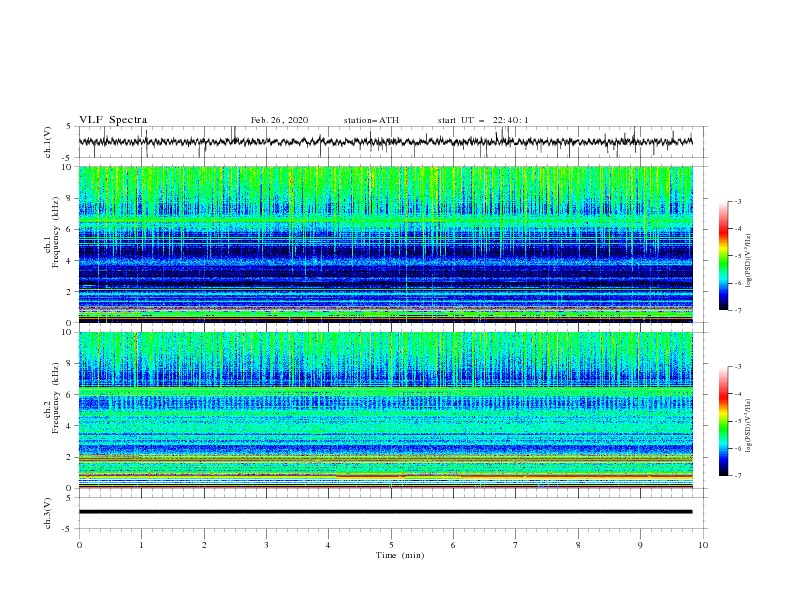Click the "2" kHz tick on ch.1 axis
Image resolution: width=792 pixels, height=612 pixels.
coord(71,292)
